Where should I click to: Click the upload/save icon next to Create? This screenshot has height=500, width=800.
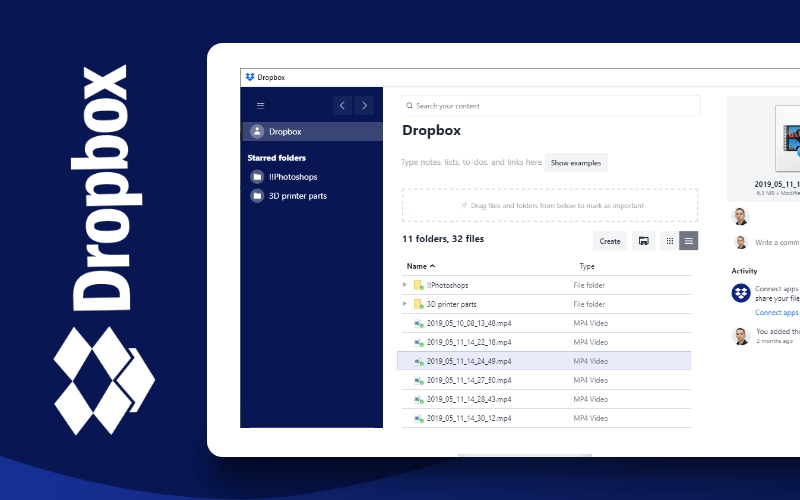pyautogui.click(x=644, y=241)
